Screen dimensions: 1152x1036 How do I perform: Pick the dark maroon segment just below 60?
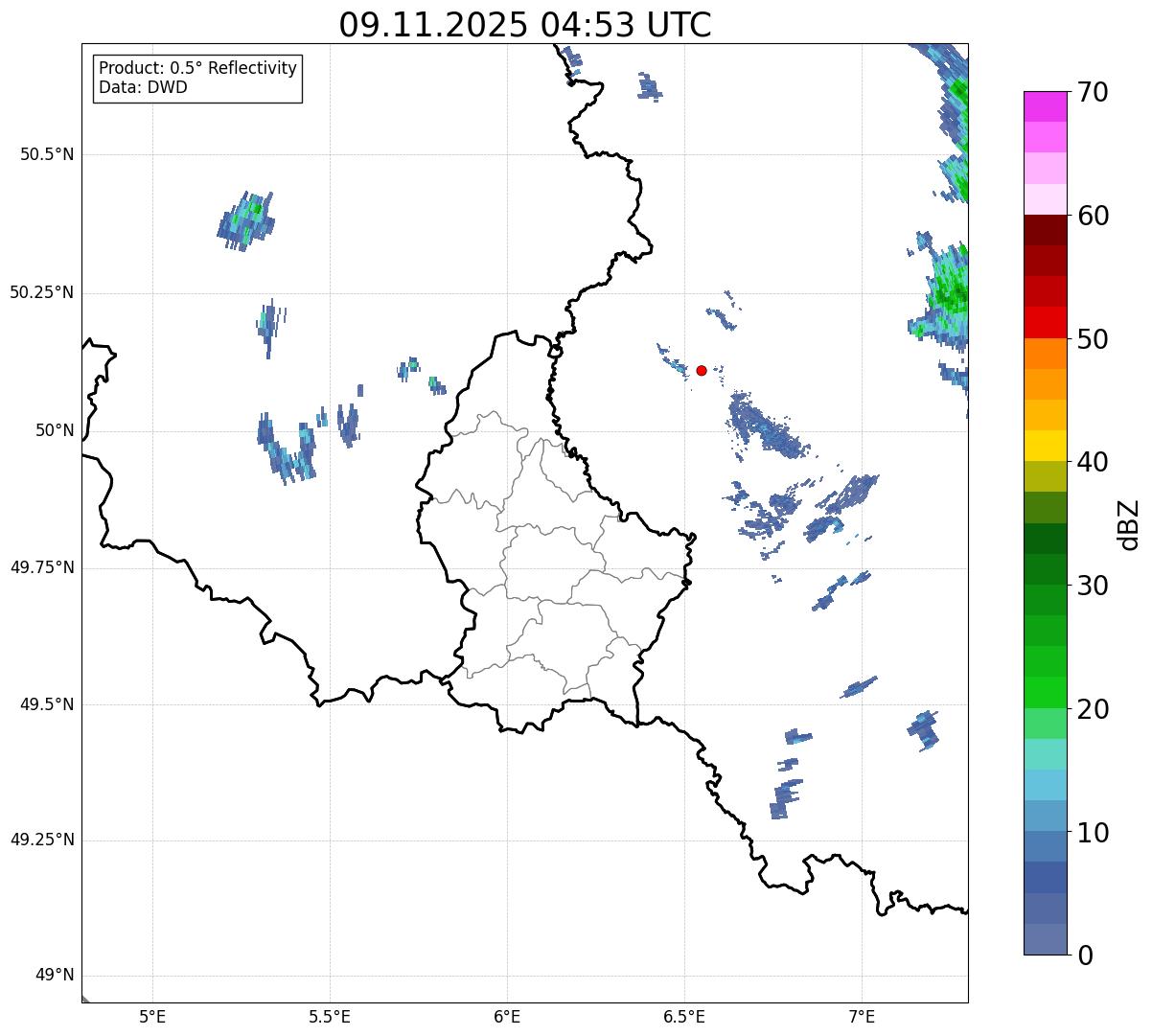[1045, 230]
